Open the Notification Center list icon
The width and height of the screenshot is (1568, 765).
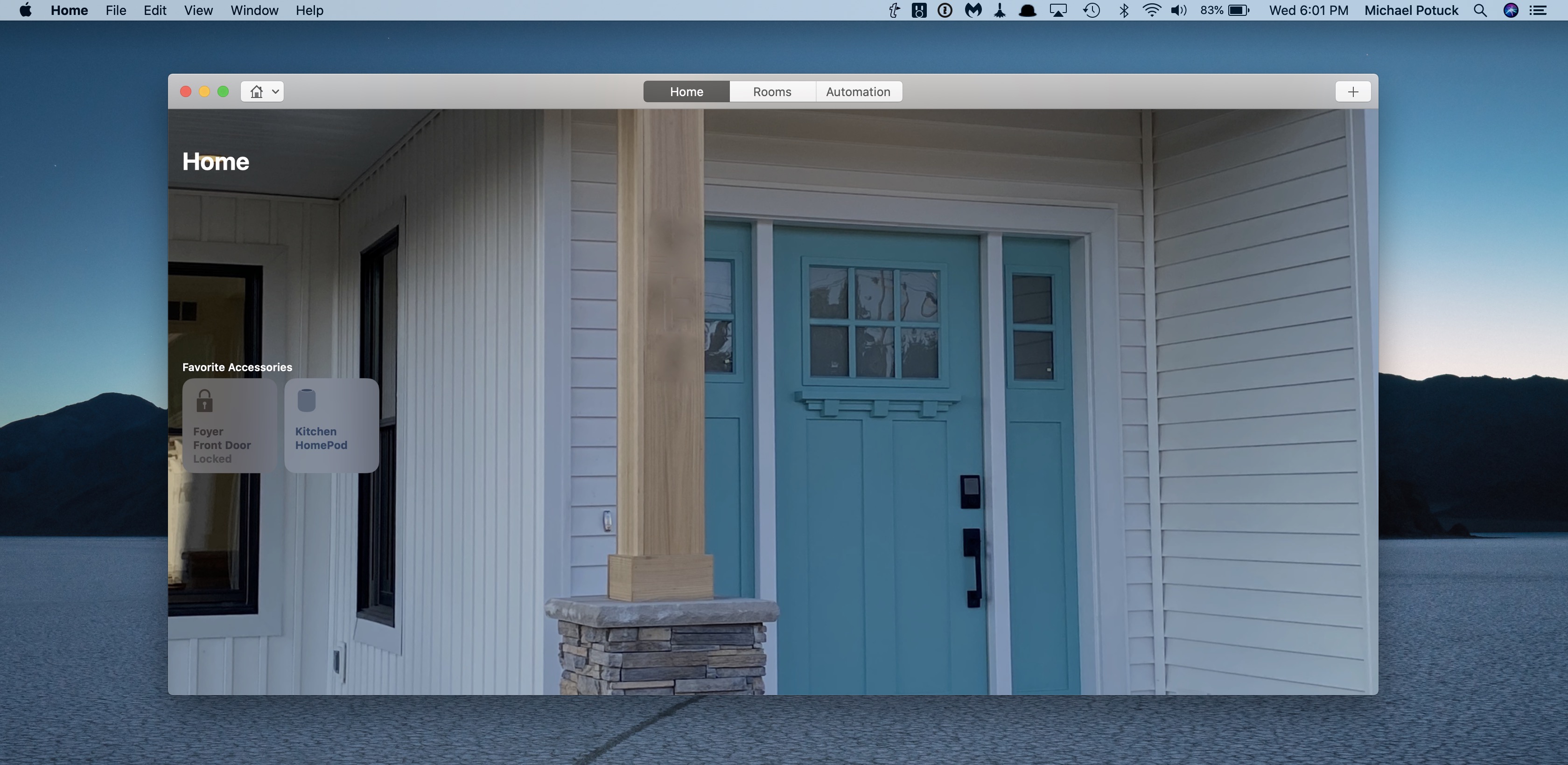click(x=1538, y=10)
